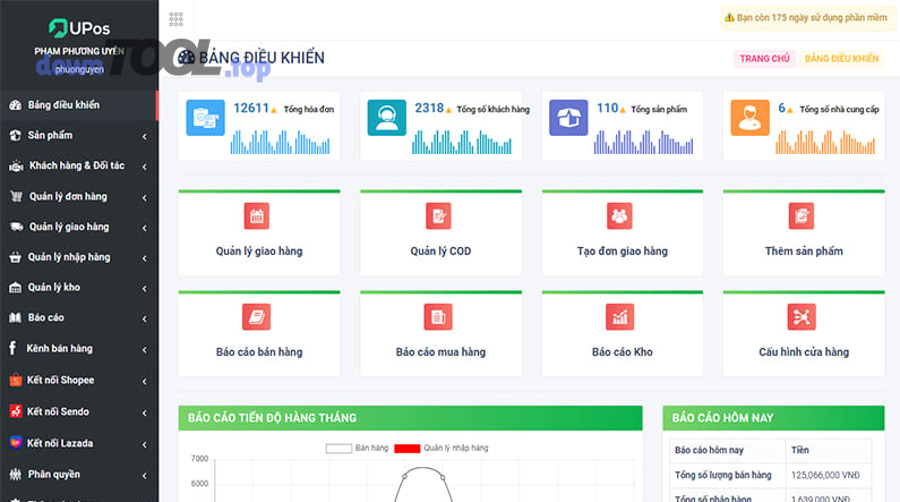
Task: Click the phuonguyen username under the profile
Action: (79, 69)
